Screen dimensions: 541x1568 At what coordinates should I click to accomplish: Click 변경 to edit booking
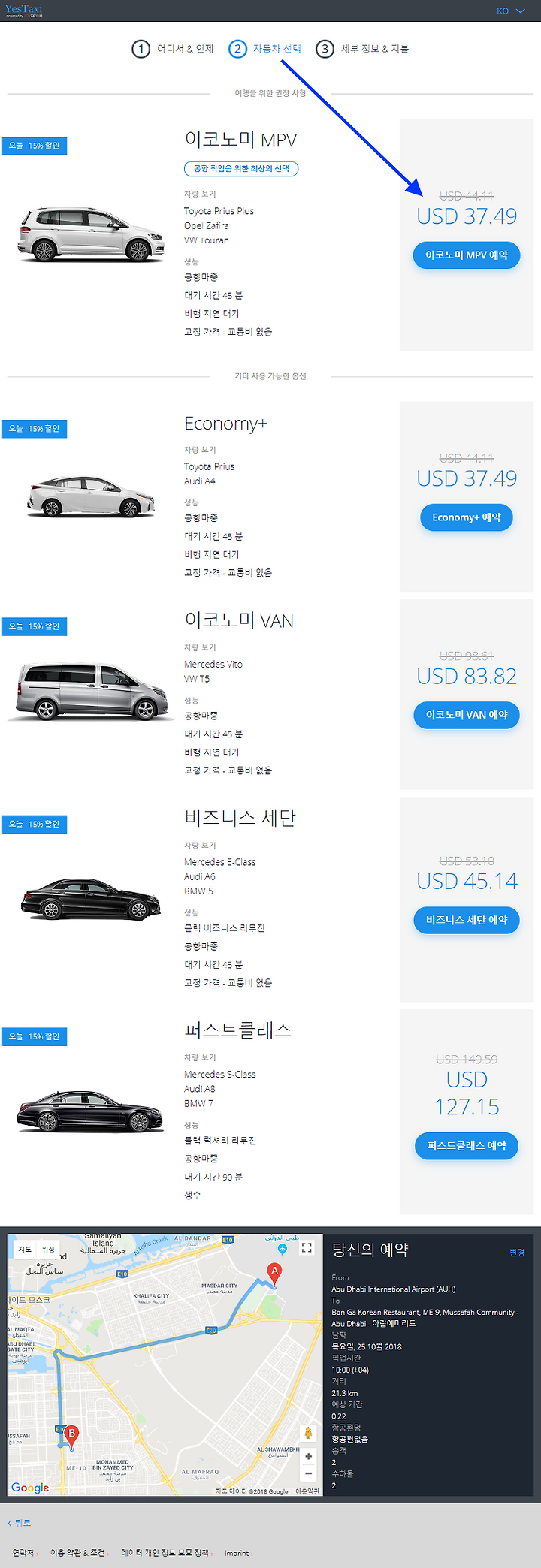click(x=517, y=1253)
